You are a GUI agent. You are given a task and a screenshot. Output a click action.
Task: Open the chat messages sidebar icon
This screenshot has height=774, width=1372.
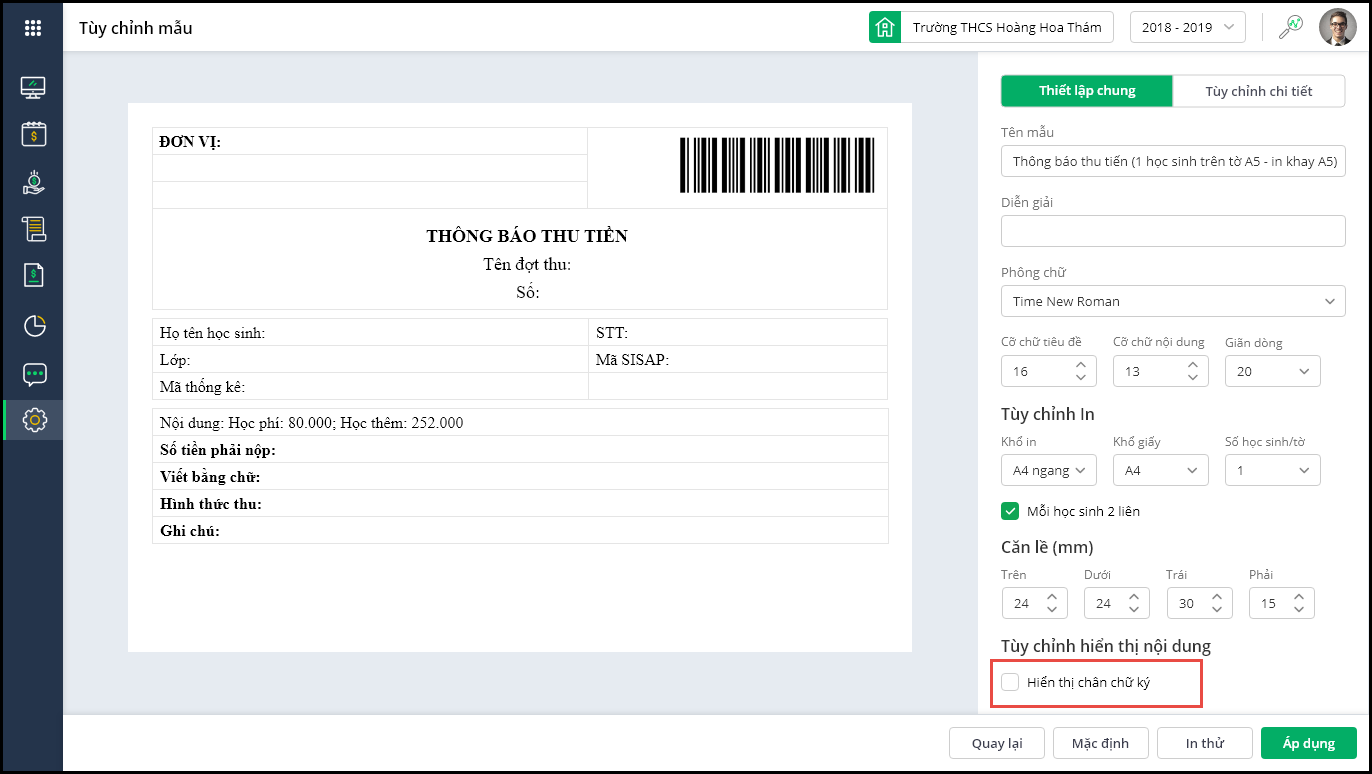(x=34, y=374)
